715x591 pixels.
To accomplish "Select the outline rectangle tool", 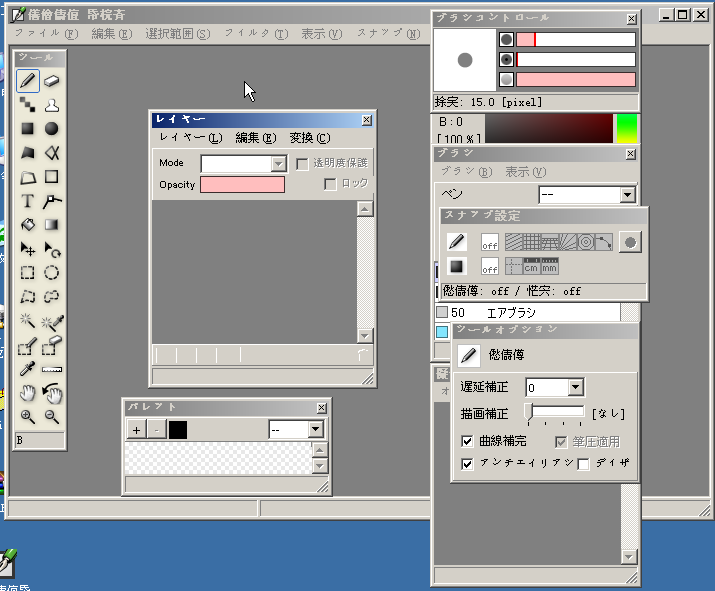I will pos(52,177).
